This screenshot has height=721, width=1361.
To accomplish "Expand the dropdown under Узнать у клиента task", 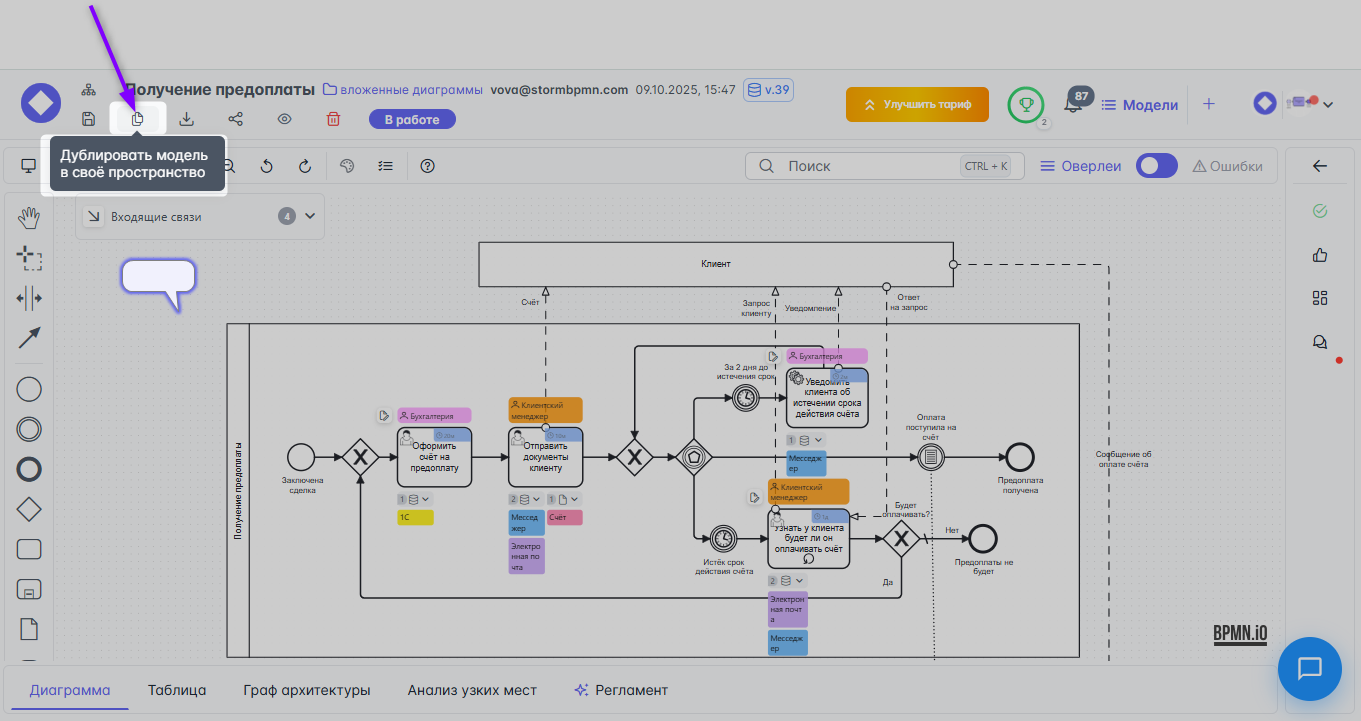I will pos(799,581).
